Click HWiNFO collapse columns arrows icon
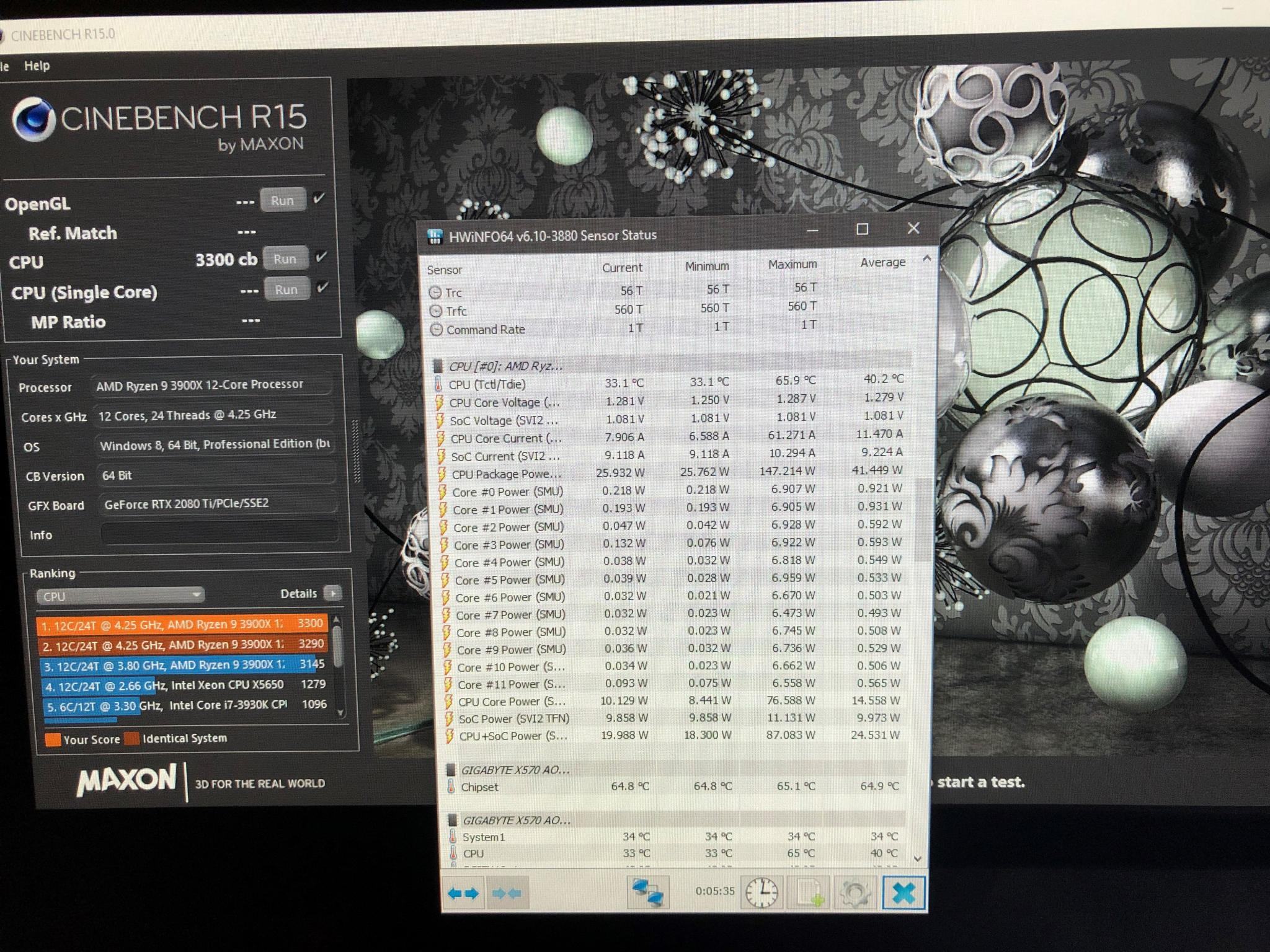This screenshot has width=1270, height=952. pyautogui.click(x=507, y=893)
